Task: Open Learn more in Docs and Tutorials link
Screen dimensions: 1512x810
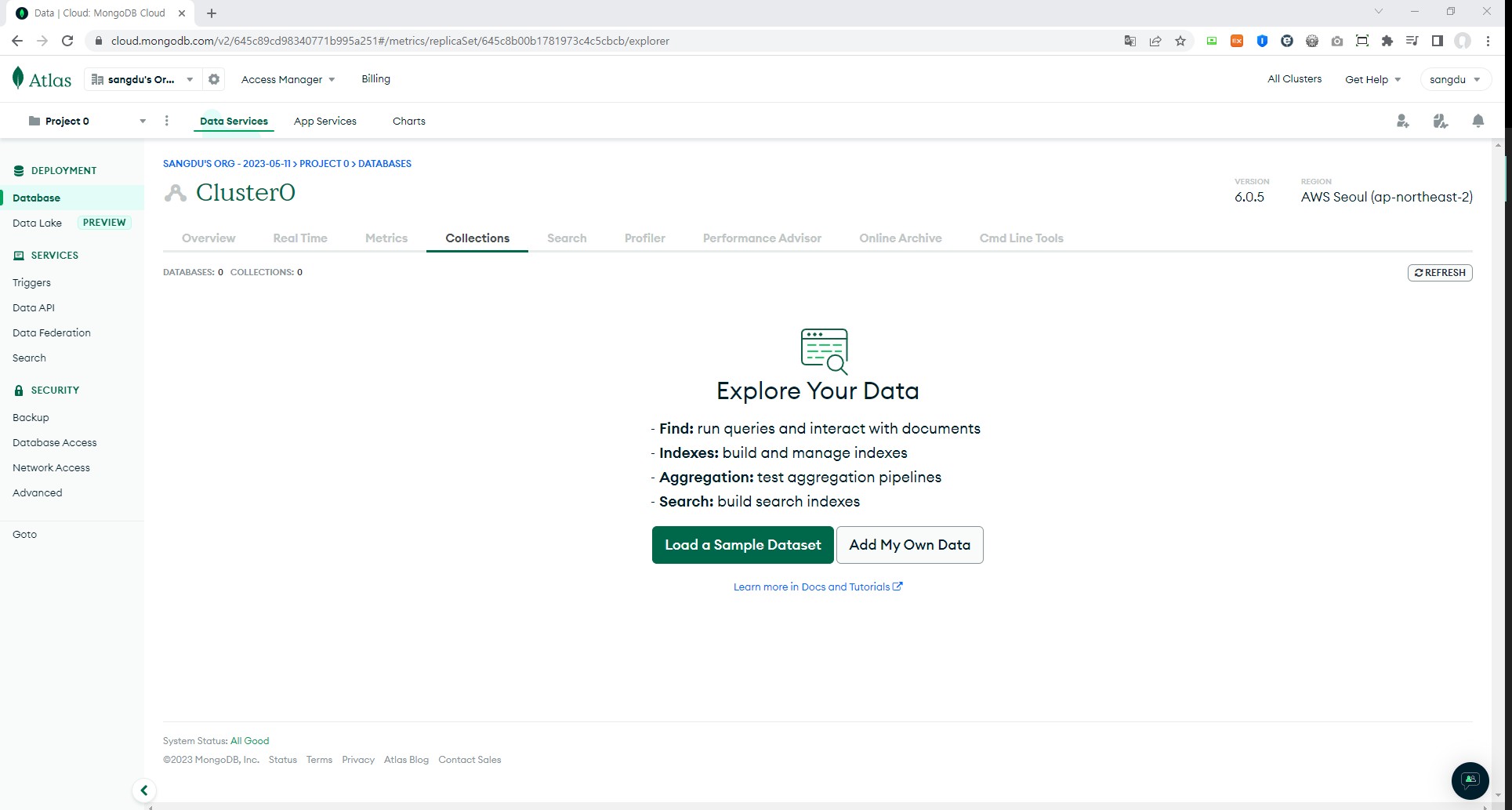Action: [x=818, y=587]
